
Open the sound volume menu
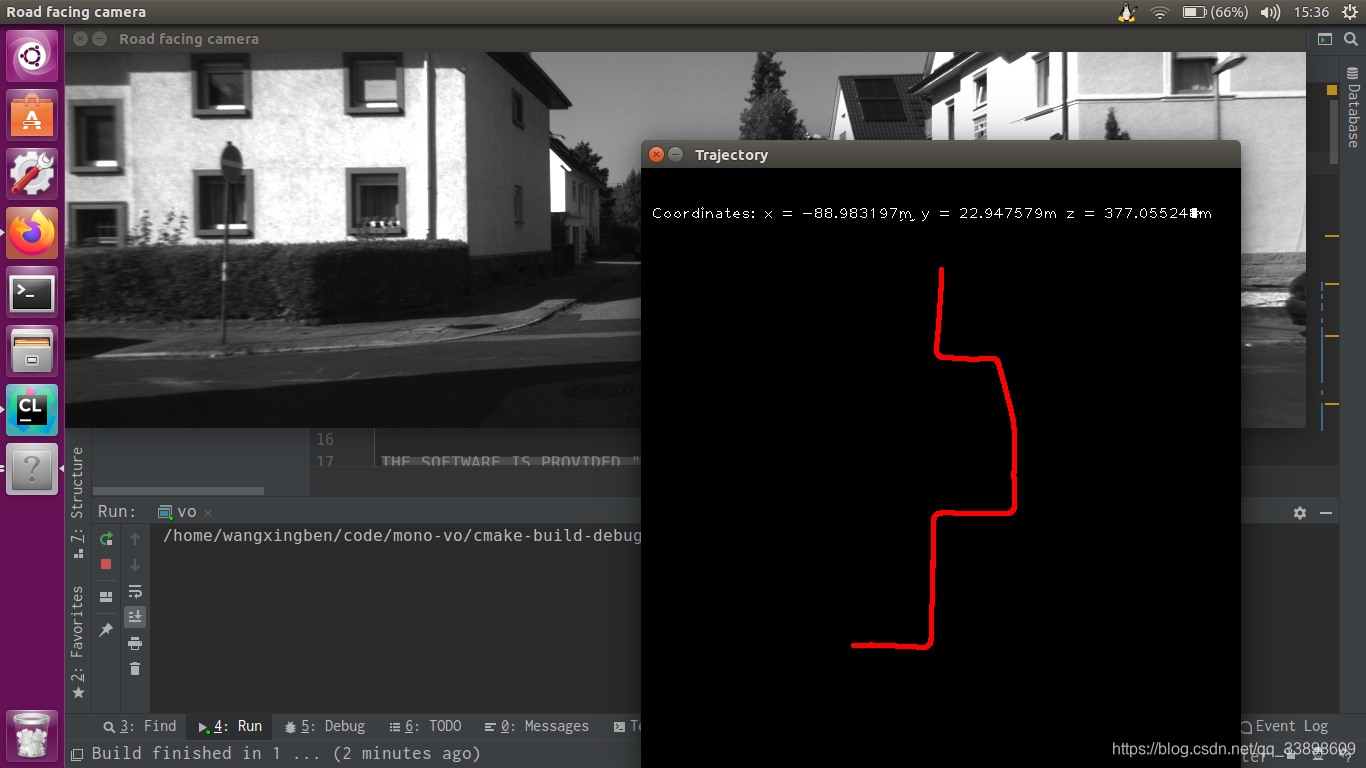tap(1271, 12)
